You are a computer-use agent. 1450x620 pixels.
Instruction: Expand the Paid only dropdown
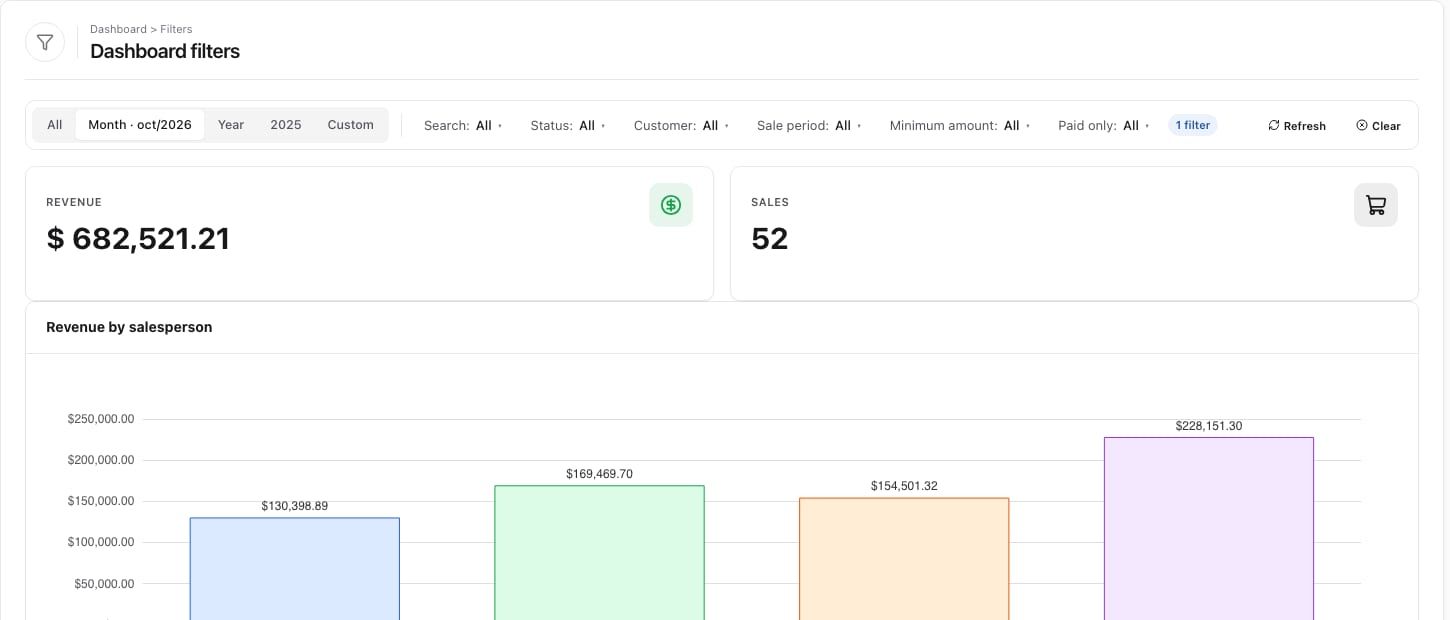[1104, 126]
